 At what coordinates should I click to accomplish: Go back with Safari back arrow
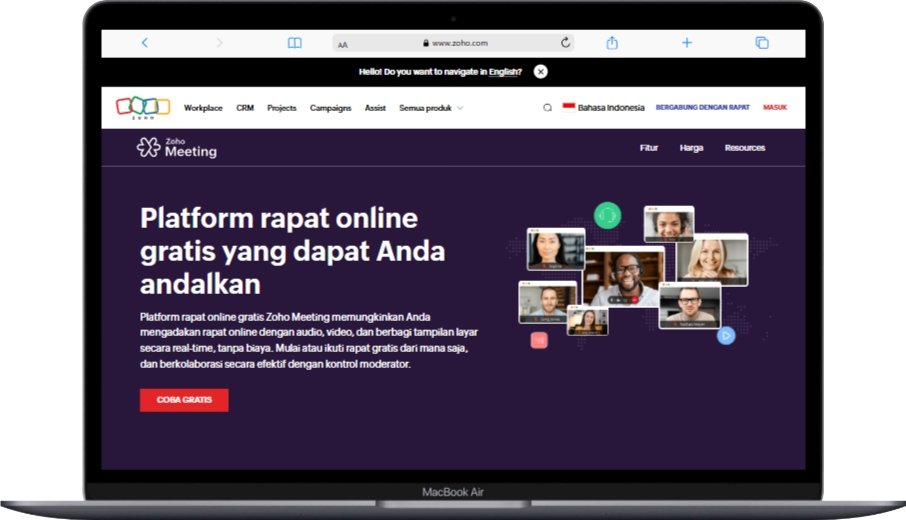pos(144,43)
